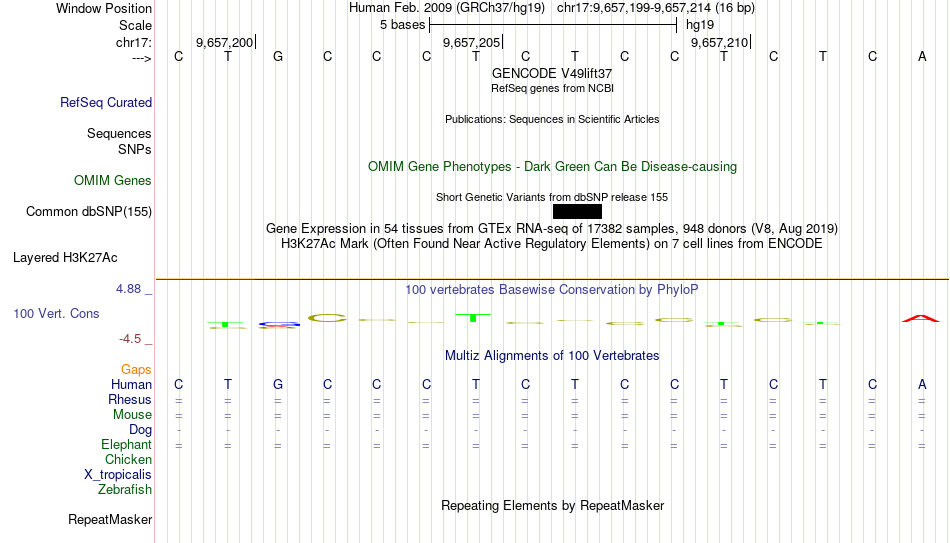Open the 100 Vert. Cons track label
Viewport: 950px width, 543px height.
click(x=56, y=313)
